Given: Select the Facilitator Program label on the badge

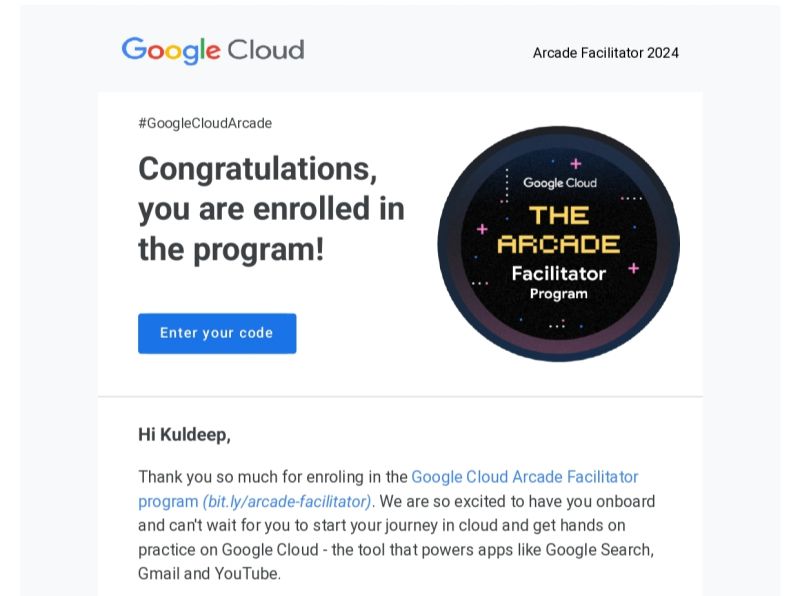Looking at the screenshot, I should 559,283.
